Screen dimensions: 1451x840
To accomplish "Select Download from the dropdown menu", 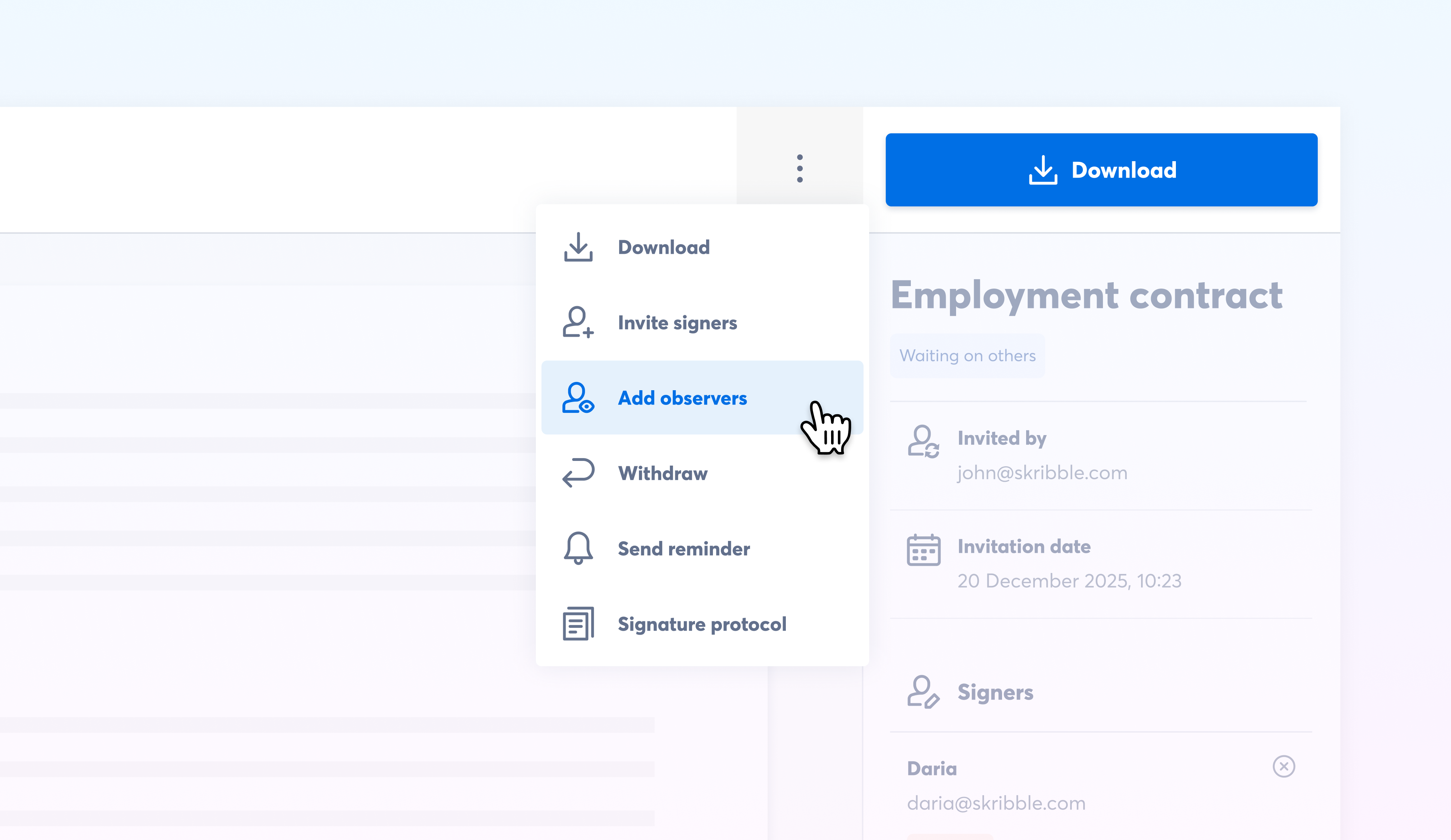I will (x=702, y=247).
